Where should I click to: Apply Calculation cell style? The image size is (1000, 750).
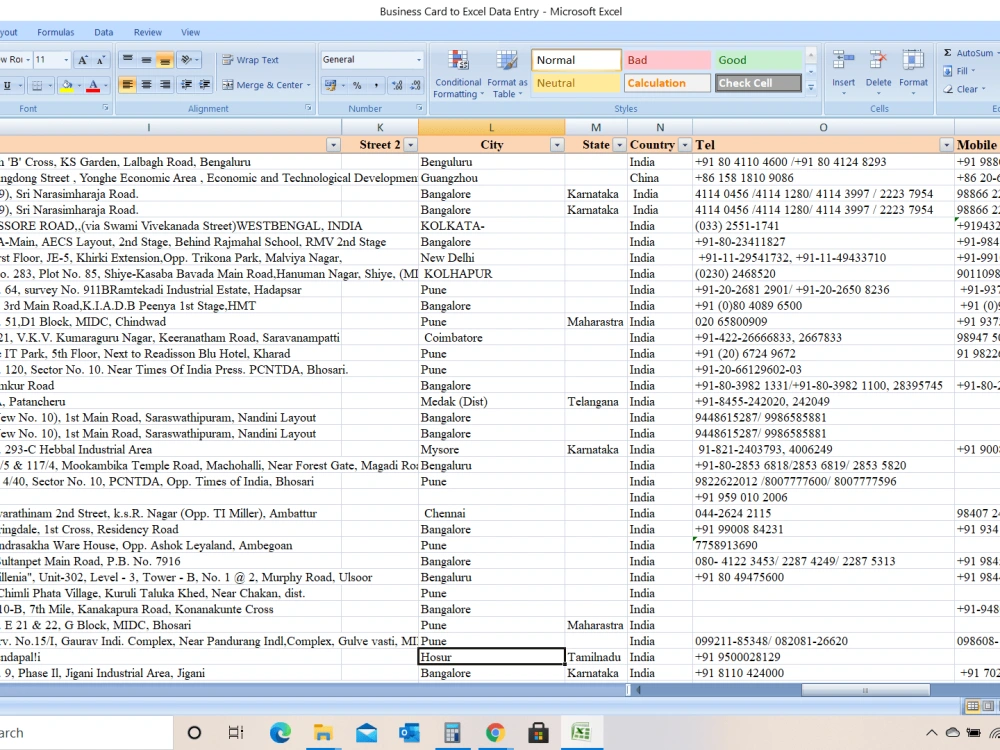click(667, 83)
